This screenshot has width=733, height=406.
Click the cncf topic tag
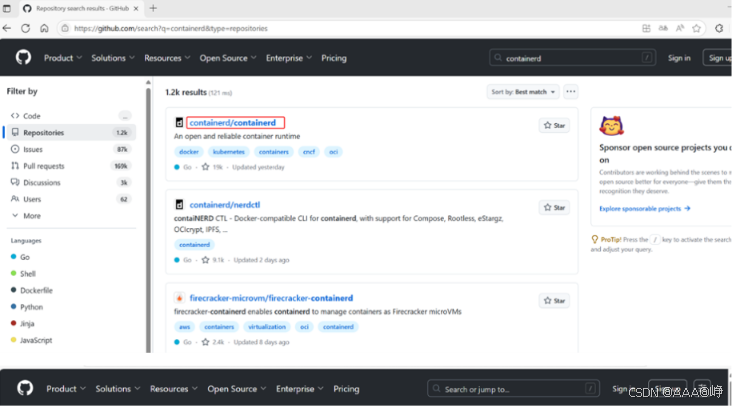coord(309,152)
